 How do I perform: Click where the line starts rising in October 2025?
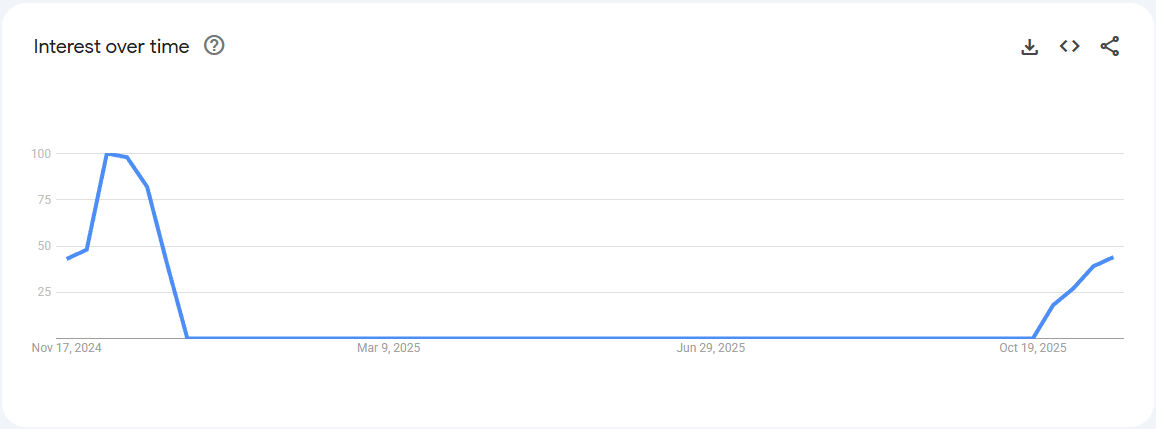click(x=1033, y=337)
